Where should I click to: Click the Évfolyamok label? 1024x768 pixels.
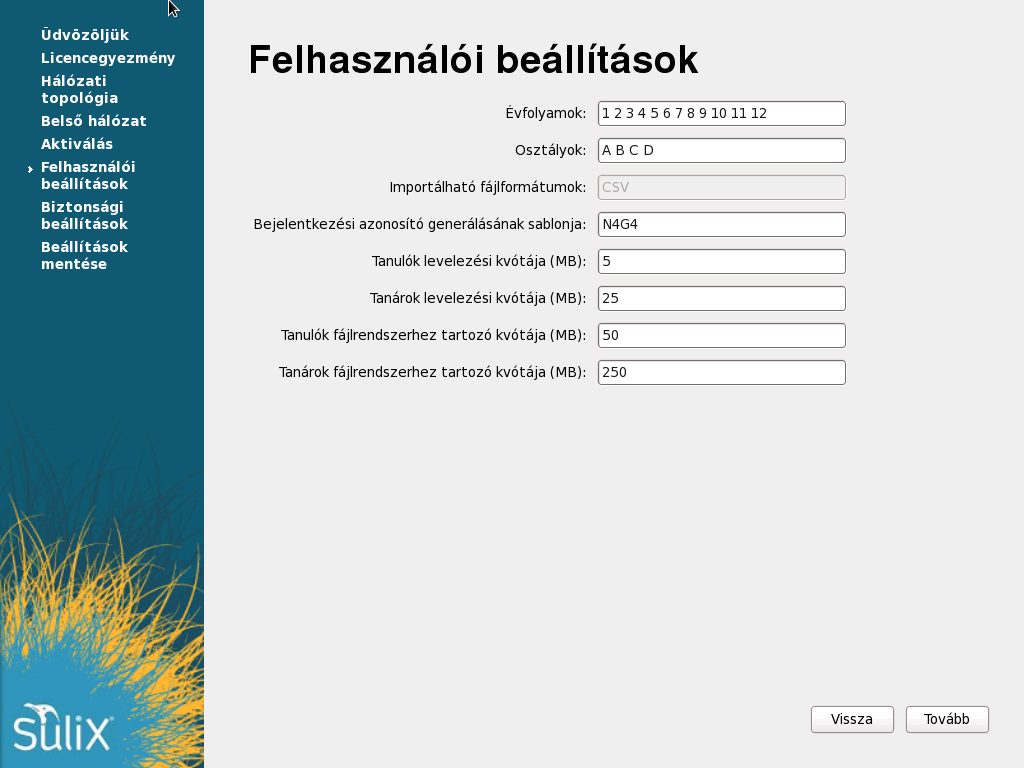[545, 114]
